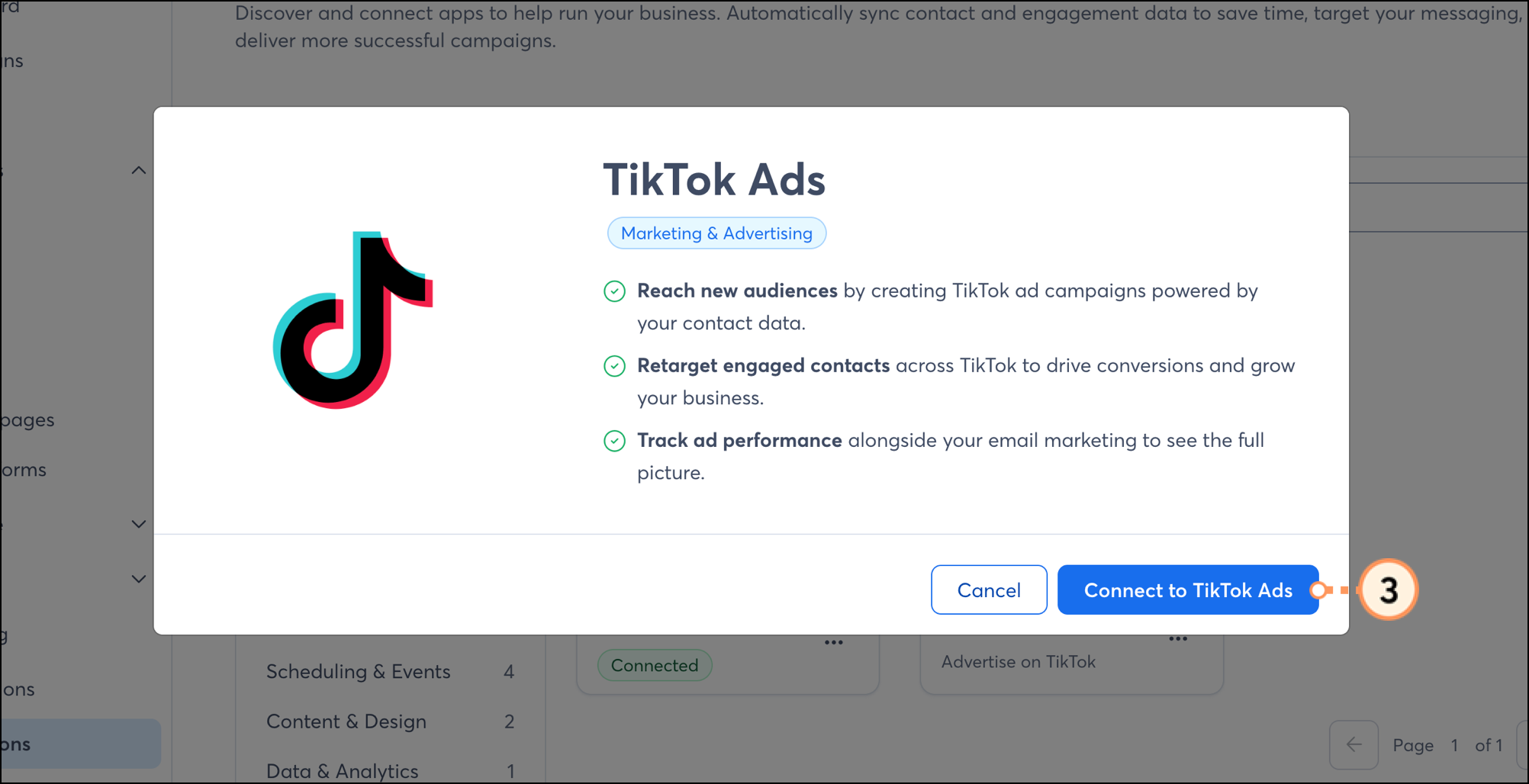Open the ellipsis menu on Advertise on TikTok card

pos(1177,639)
